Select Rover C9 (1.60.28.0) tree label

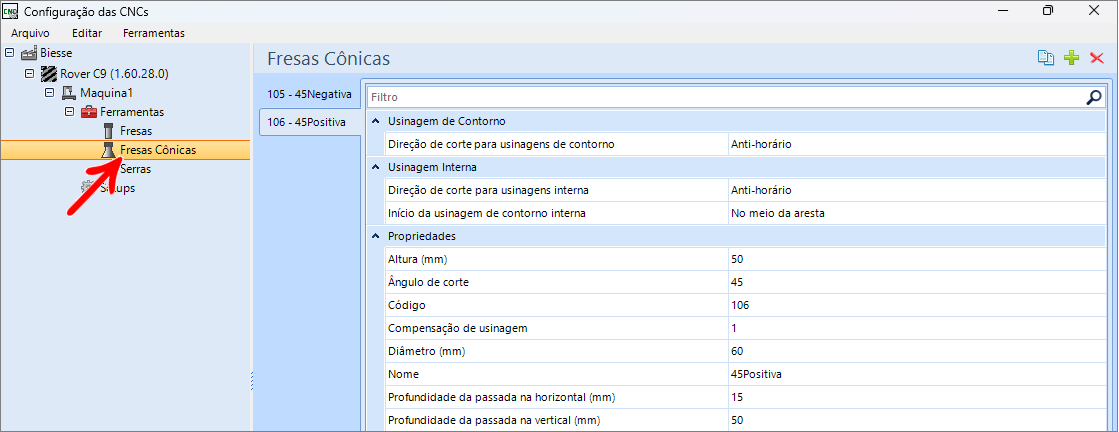[114, 73]
